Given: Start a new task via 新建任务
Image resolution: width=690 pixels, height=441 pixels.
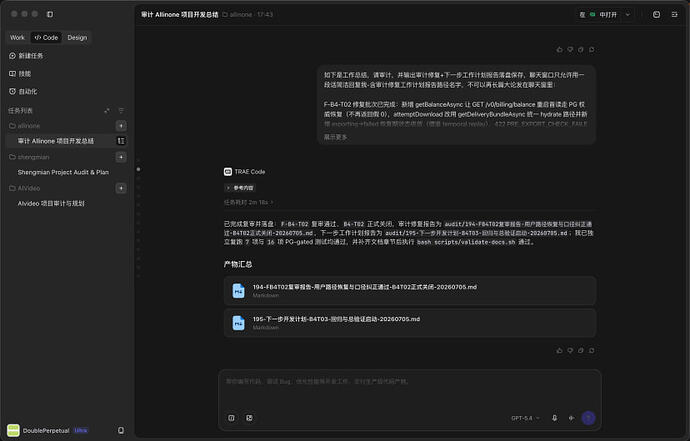Looking at the screenshot, I should click(x=26, y=55).
